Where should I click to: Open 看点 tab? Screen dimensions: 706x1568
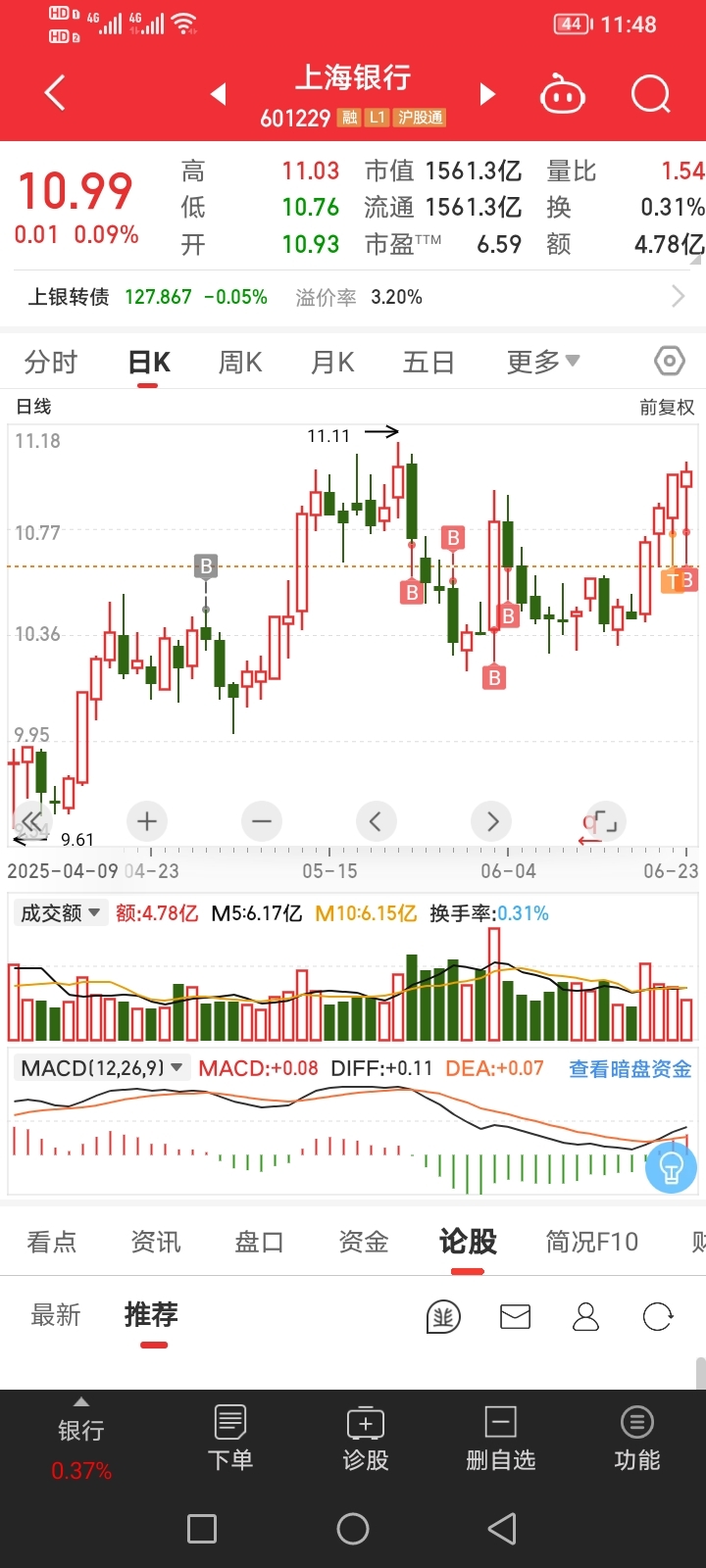tap(52, 1242)
